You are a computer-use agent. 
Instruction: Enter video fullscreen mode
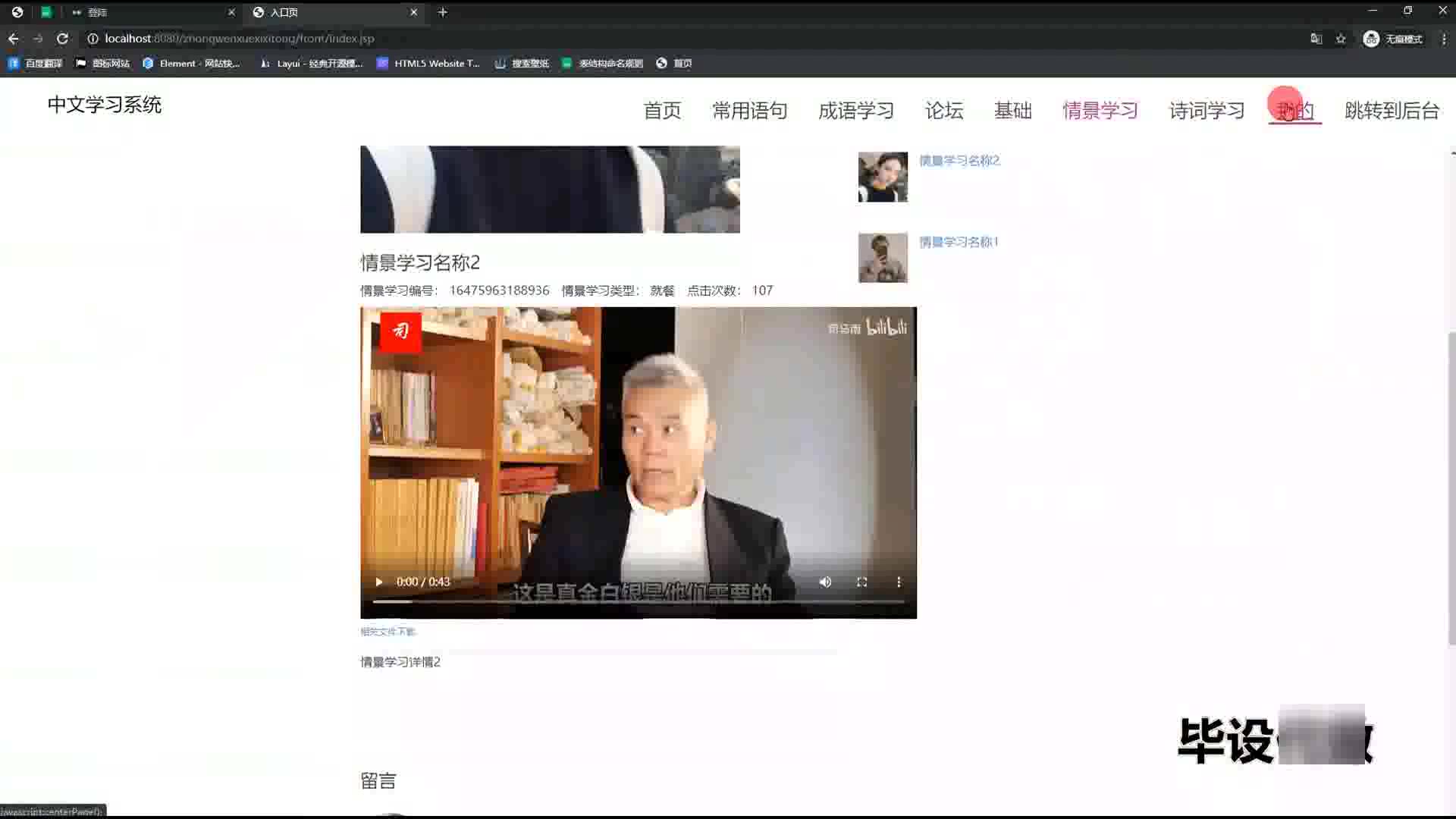[x=861, y=582]
